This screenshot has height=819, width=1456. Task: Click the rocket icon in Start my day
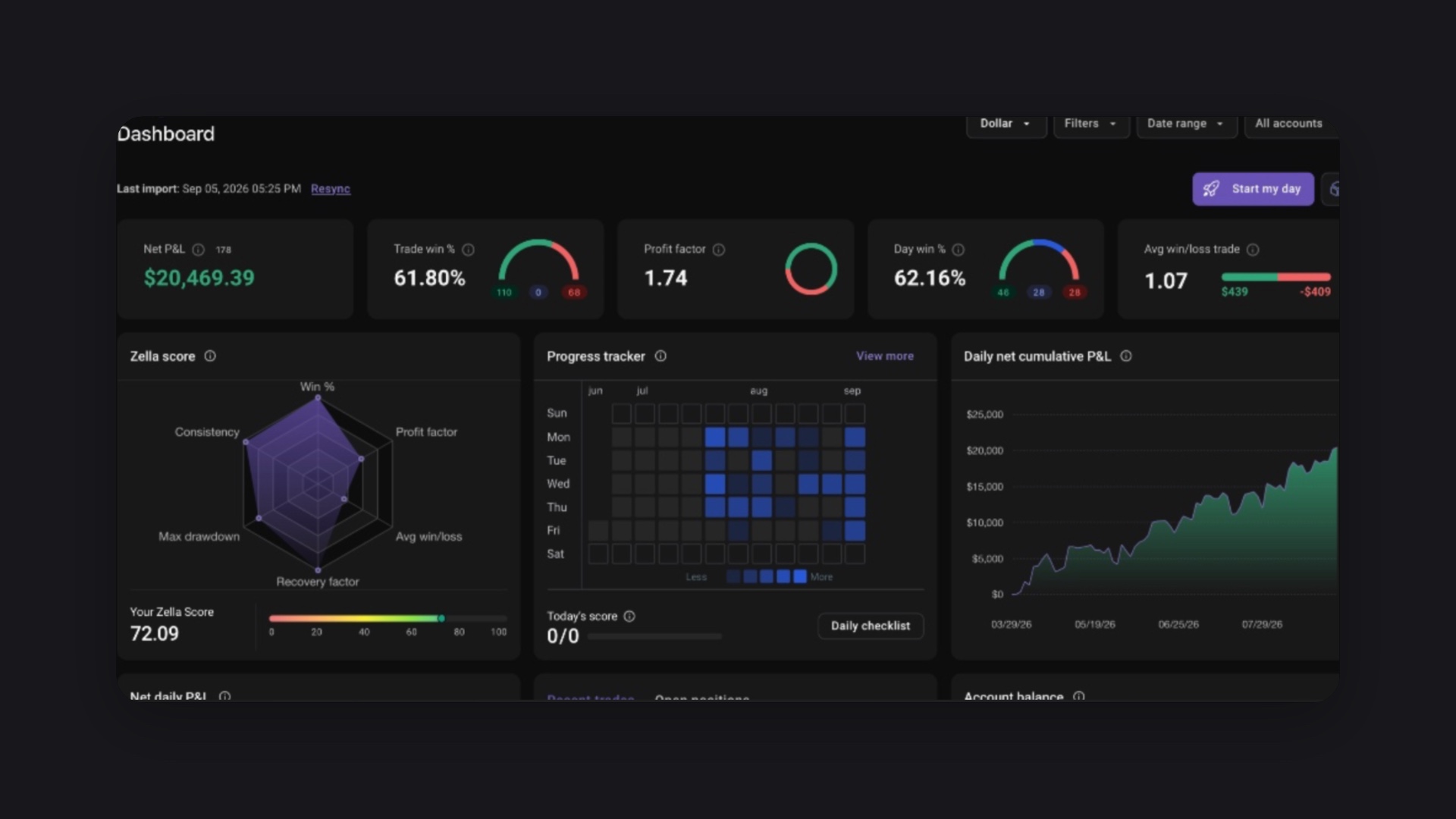pyautogui.click(x=1212, y=189)
